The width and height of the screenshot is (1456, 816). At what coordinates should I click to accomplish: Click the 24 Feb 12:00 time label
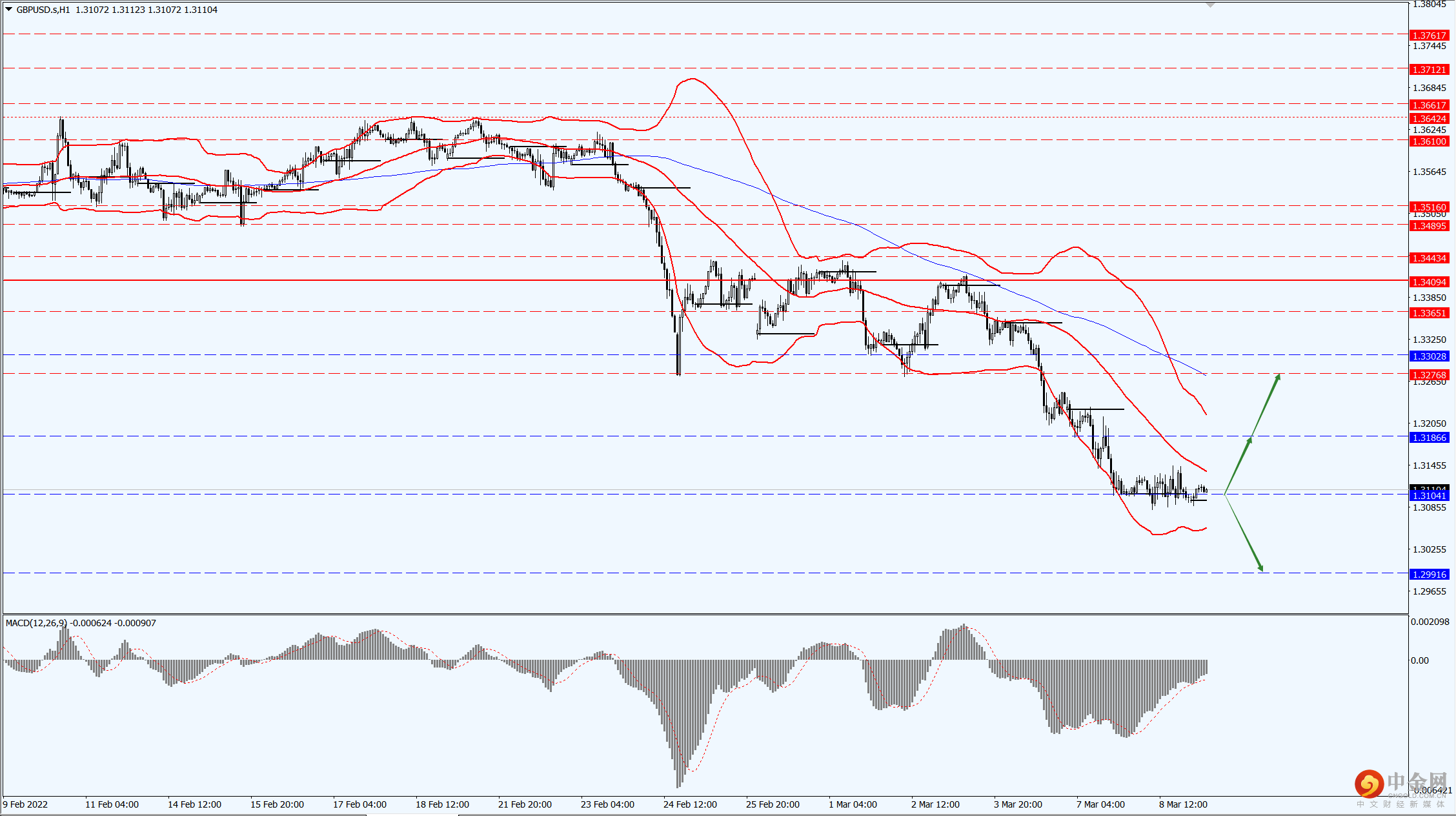690,804
